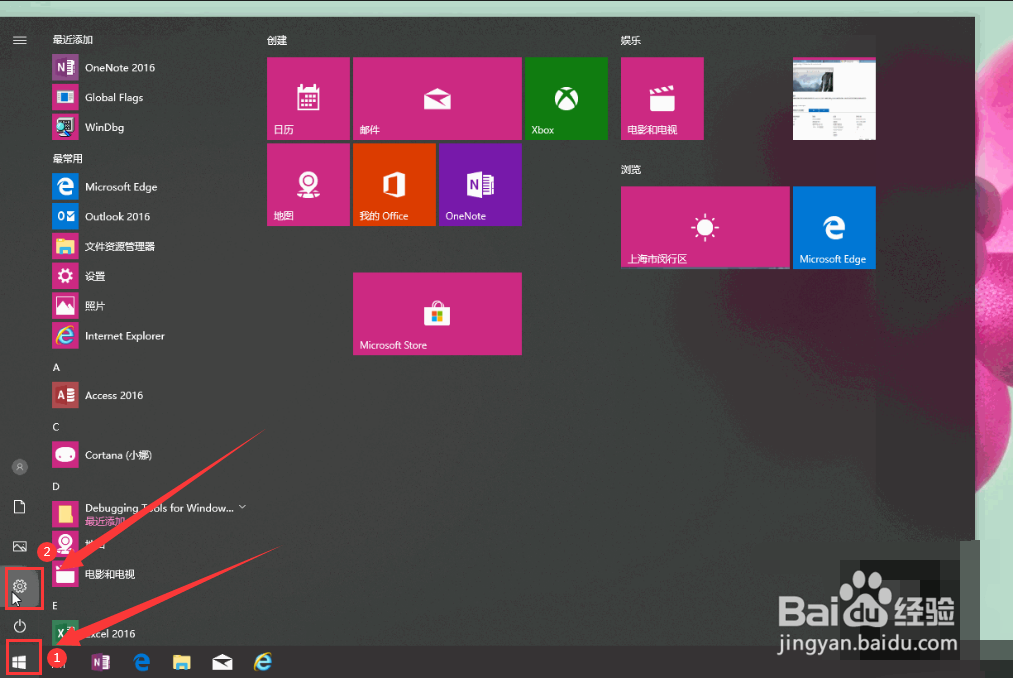Jump to letter C section header
1013x678 pixels.
click(56, 427)
